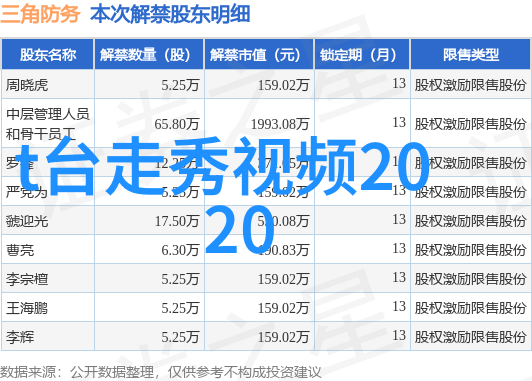Select shareholder name 李宗檀
The image size is (532, 381).
(x=27, y=279)
